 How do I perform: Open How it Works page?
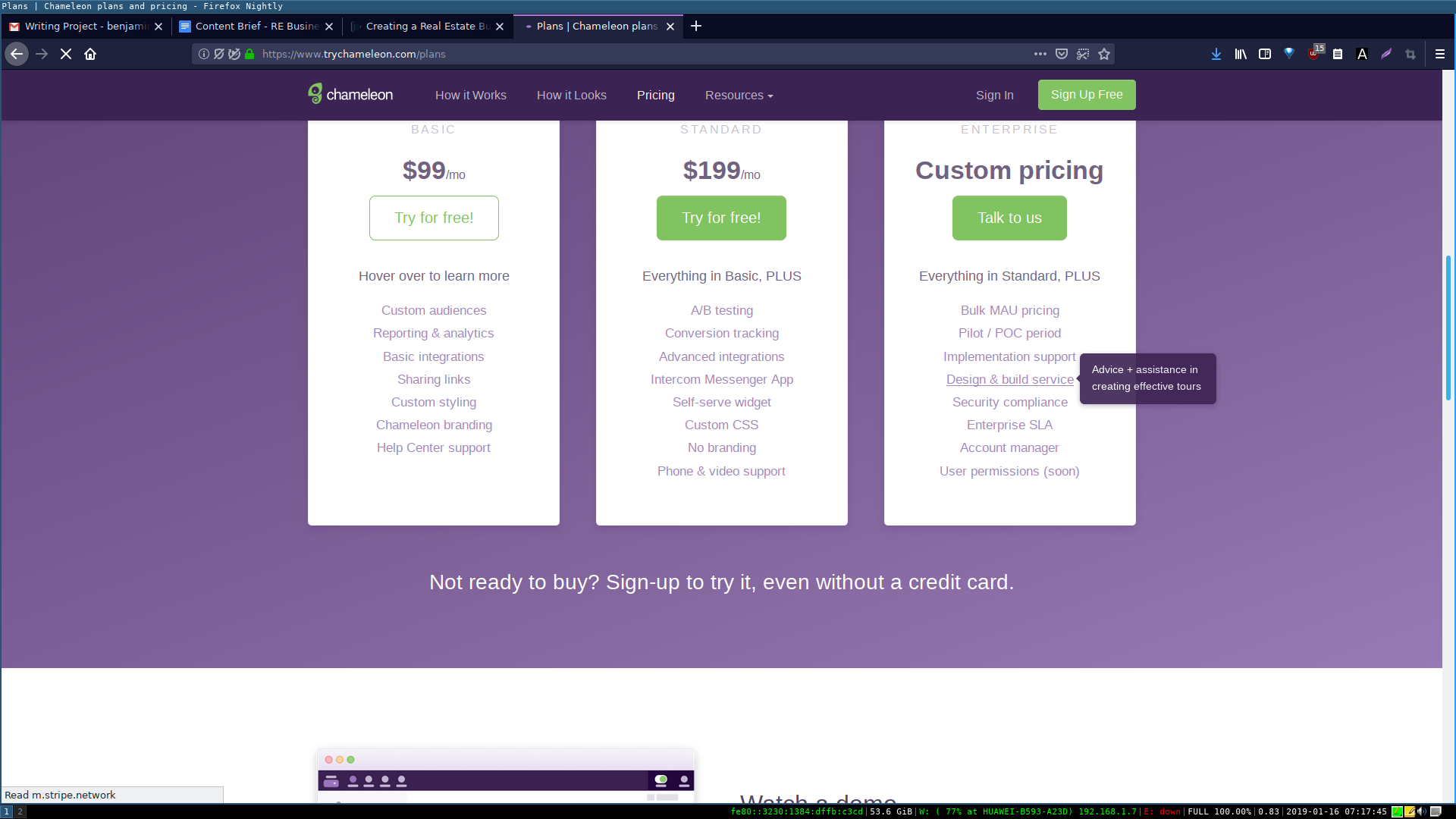click(471, 95)
